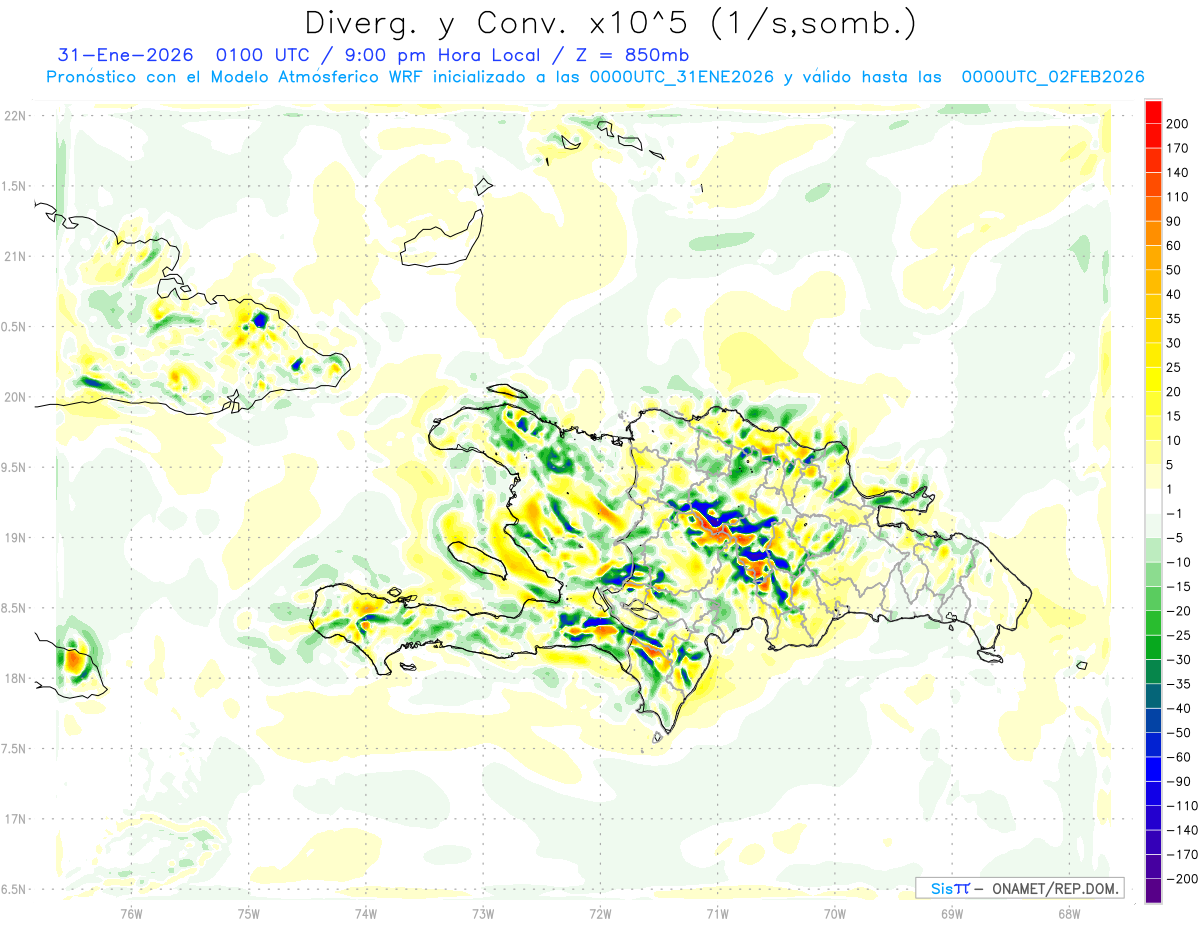This screenshot has height=927, width=1200.
Task: Click the '70W' longitude label
Action: coord(835,912)
